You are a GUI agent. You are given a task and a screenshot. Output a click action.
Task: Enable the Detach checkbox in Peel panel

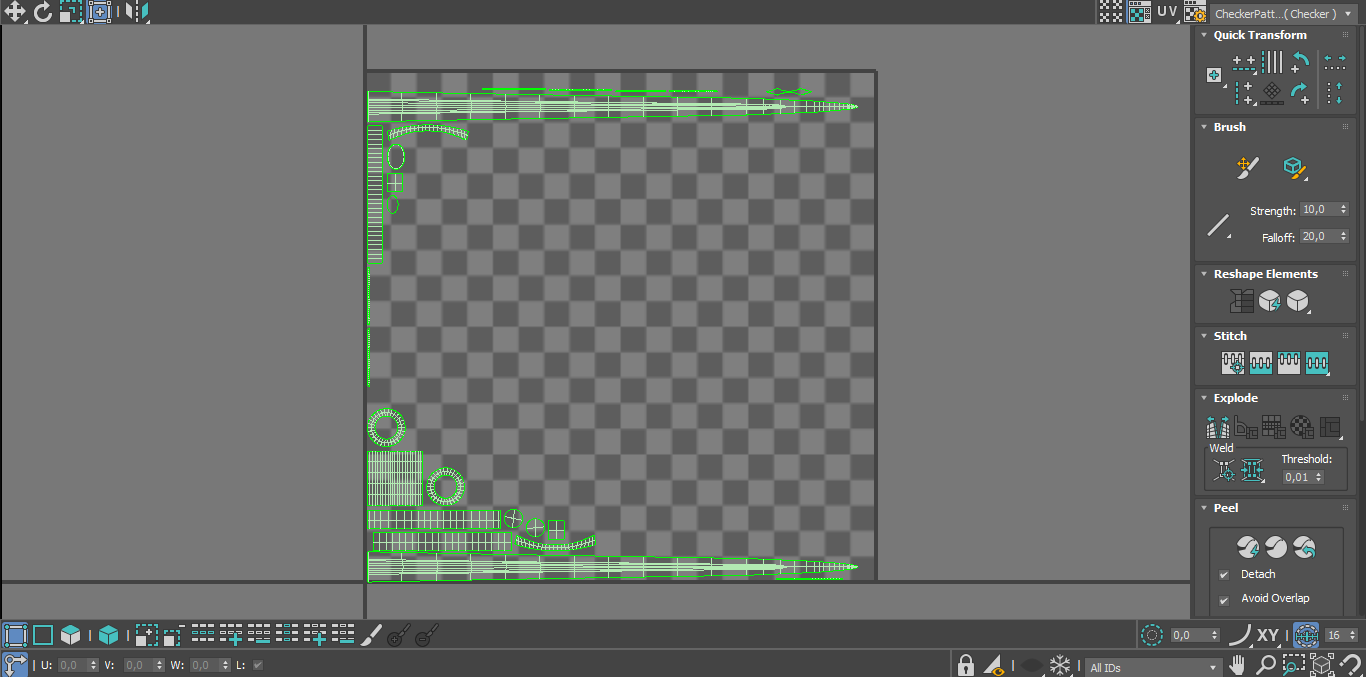pyautogui.click(x=1224, y=574)
